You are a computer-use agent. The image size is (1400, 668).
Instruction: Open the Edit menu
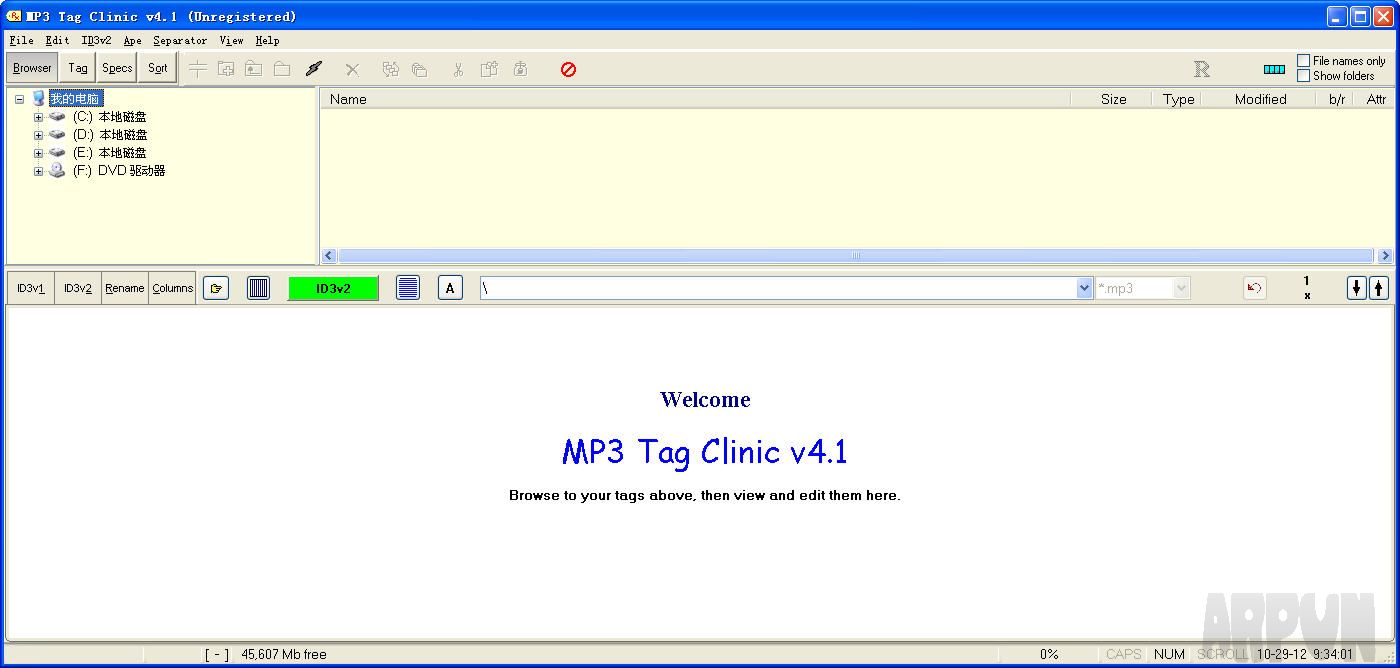[57, 41]
